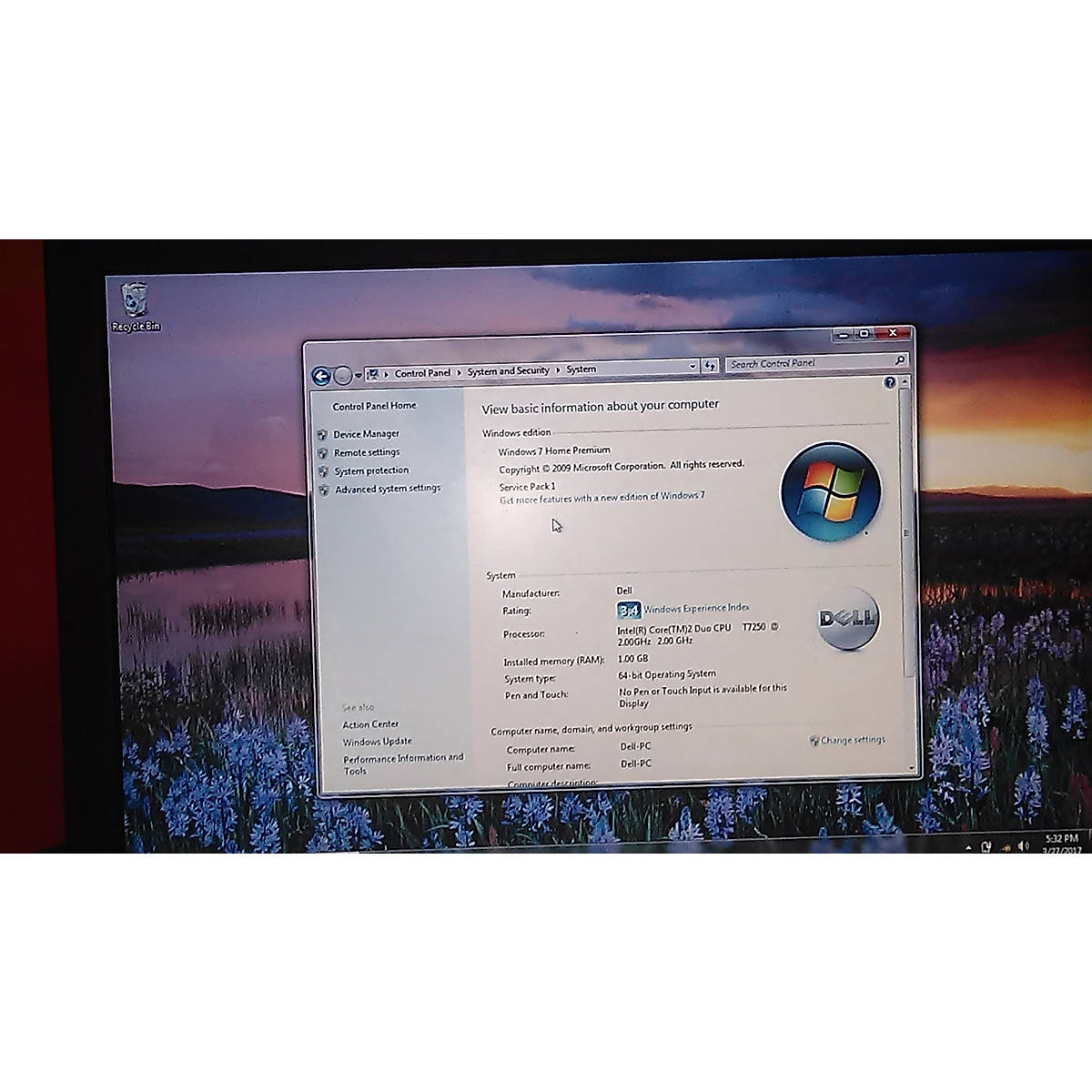Screen dimensions: 1092x1092
Task: Open Device Manager from the sidebar
Action: (367, 433)
